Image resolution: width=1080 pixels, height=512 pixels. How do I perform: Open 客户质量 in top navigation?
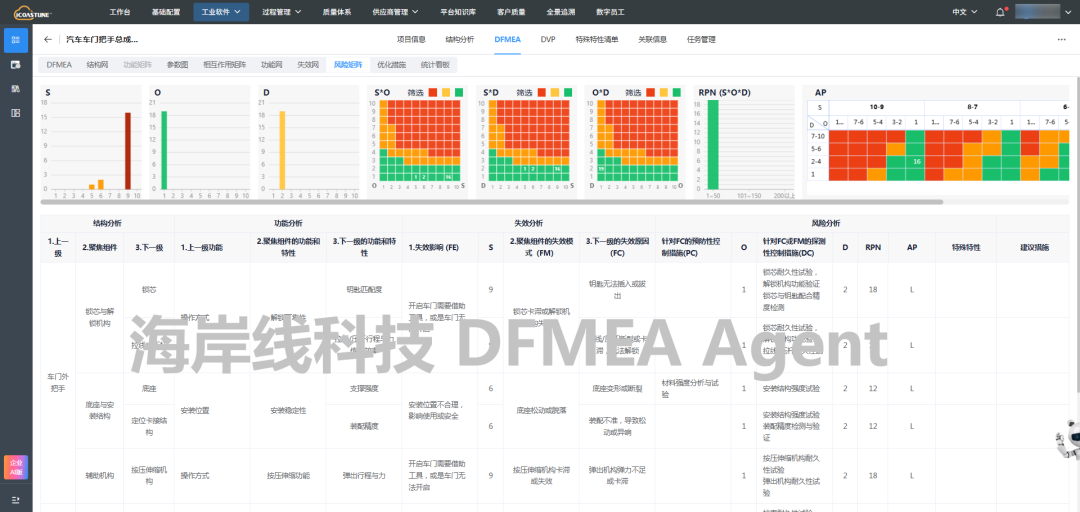tap(511, 12)
